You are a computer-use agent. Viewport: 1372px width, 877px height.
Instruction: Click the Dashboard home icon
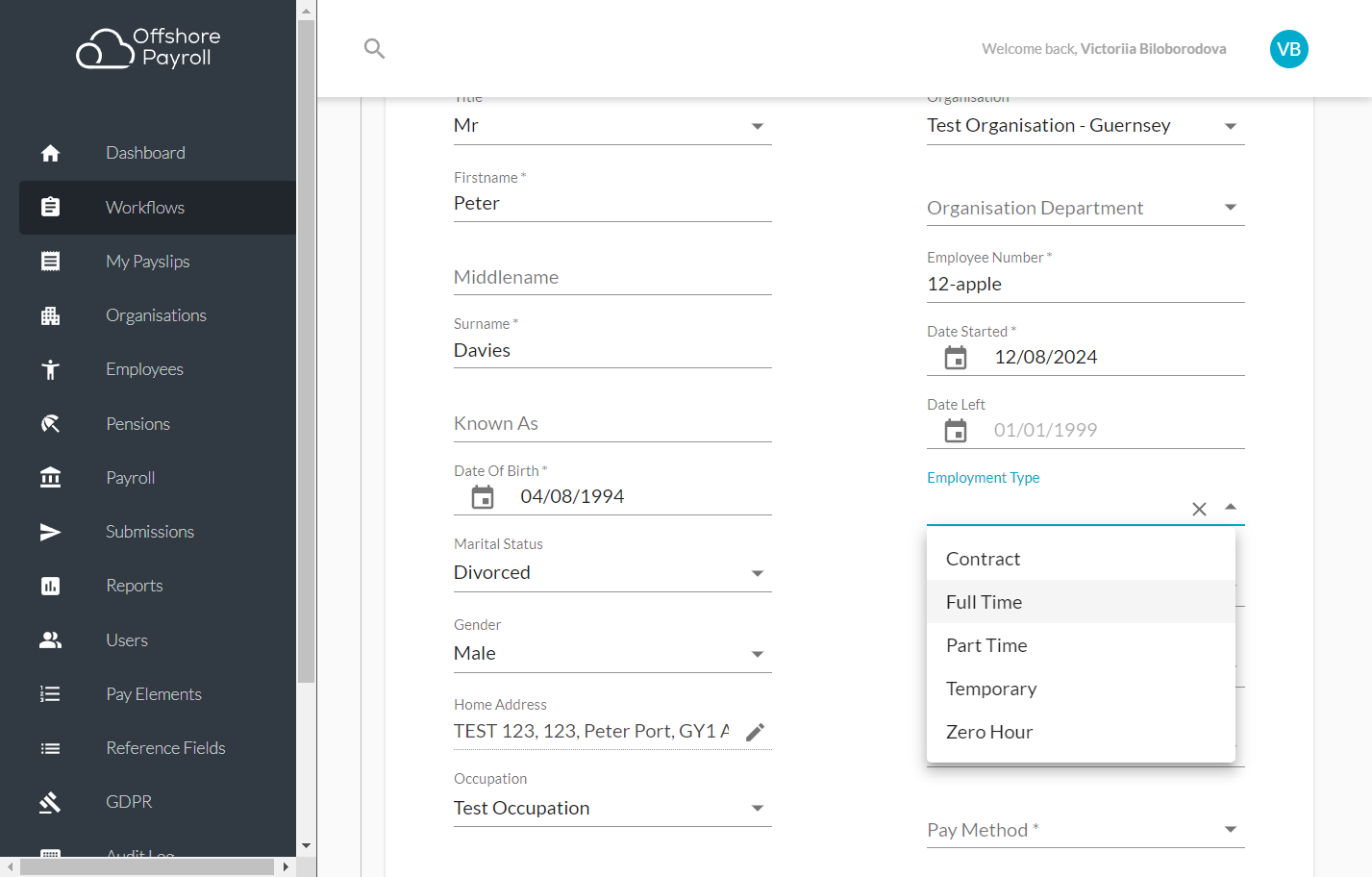[x=51, y=153]
